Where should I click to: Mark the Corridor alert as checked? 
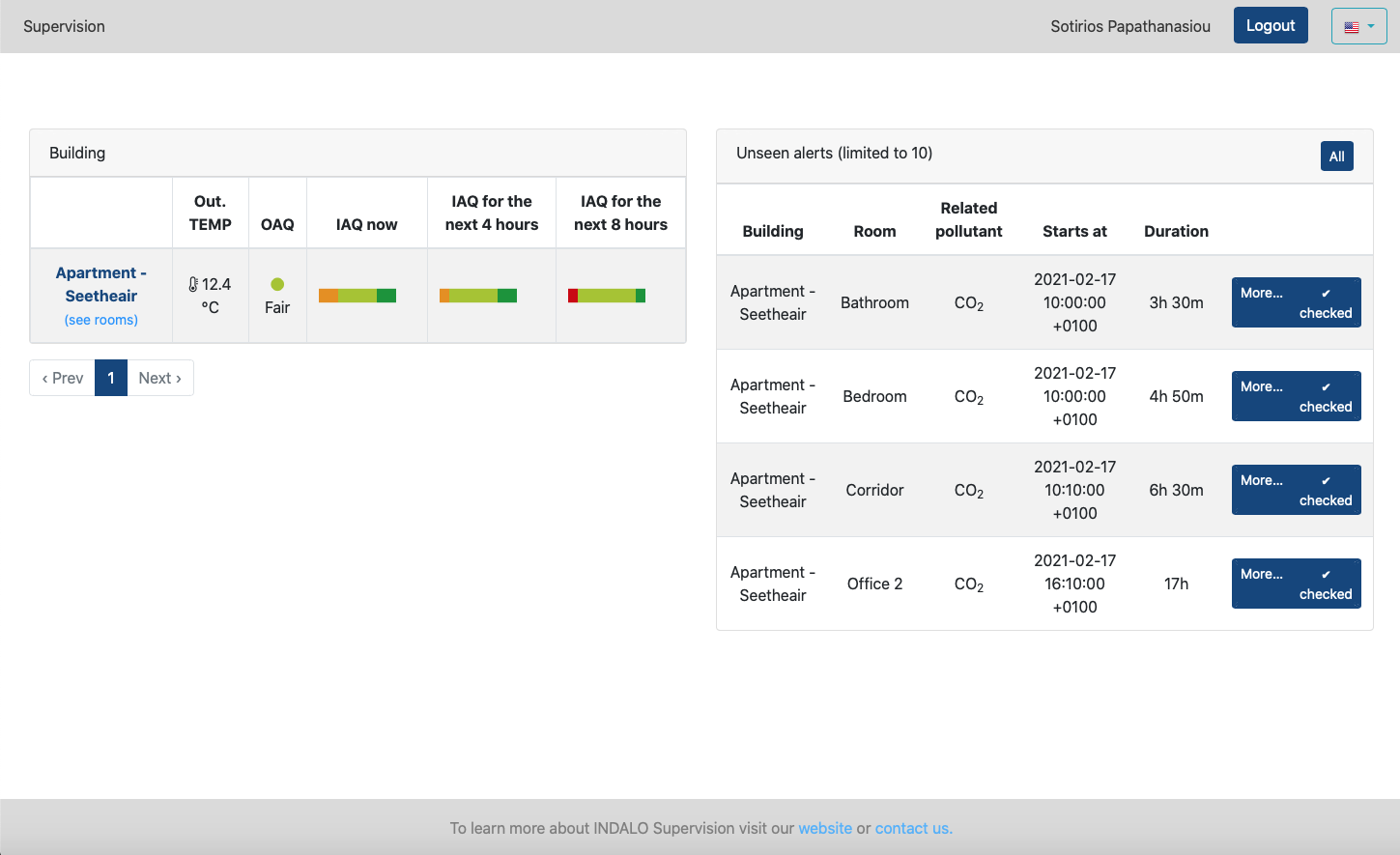1325,491
